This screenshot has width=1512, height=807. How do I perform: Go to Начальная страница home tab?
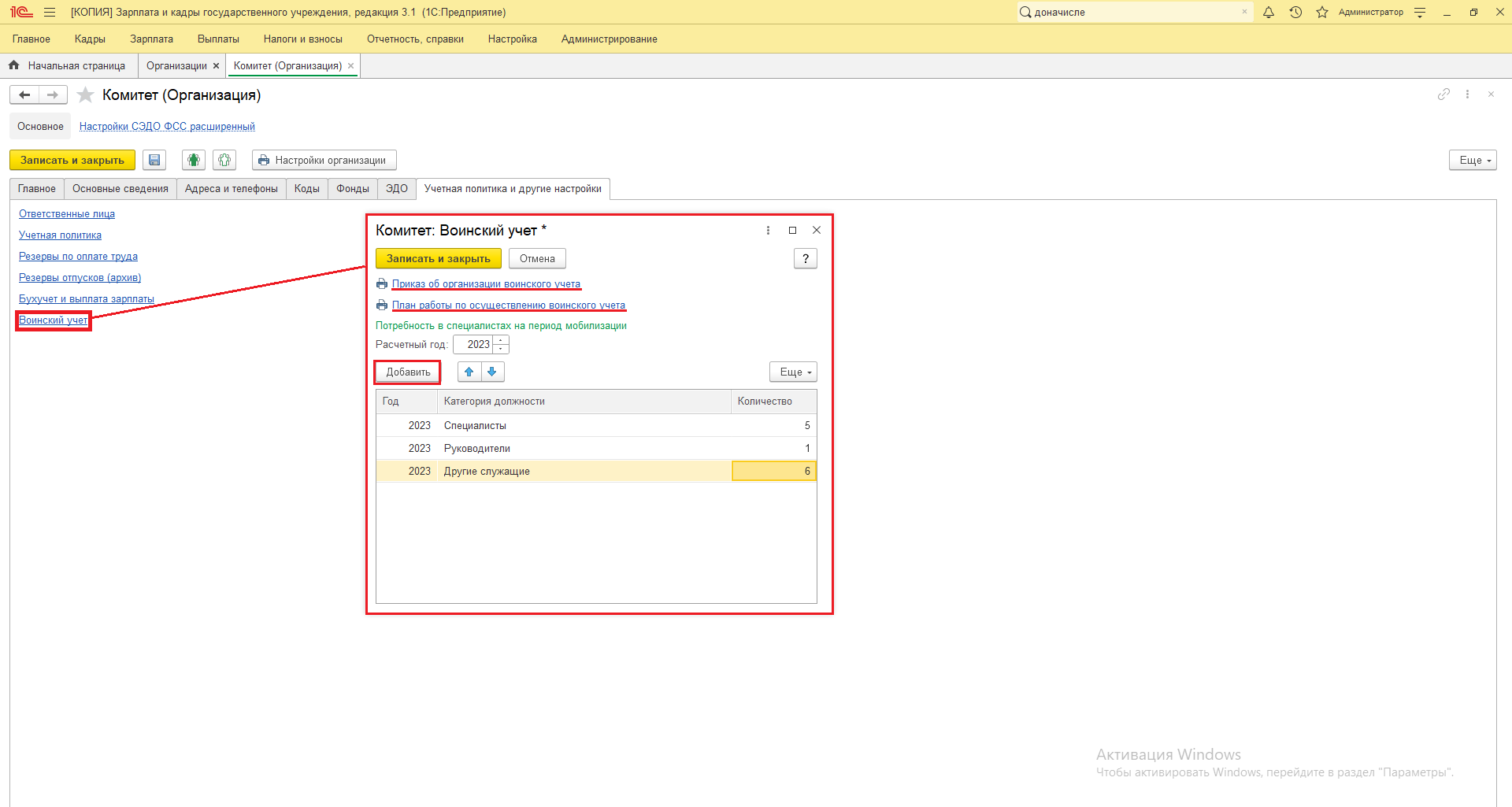point(68,66)
